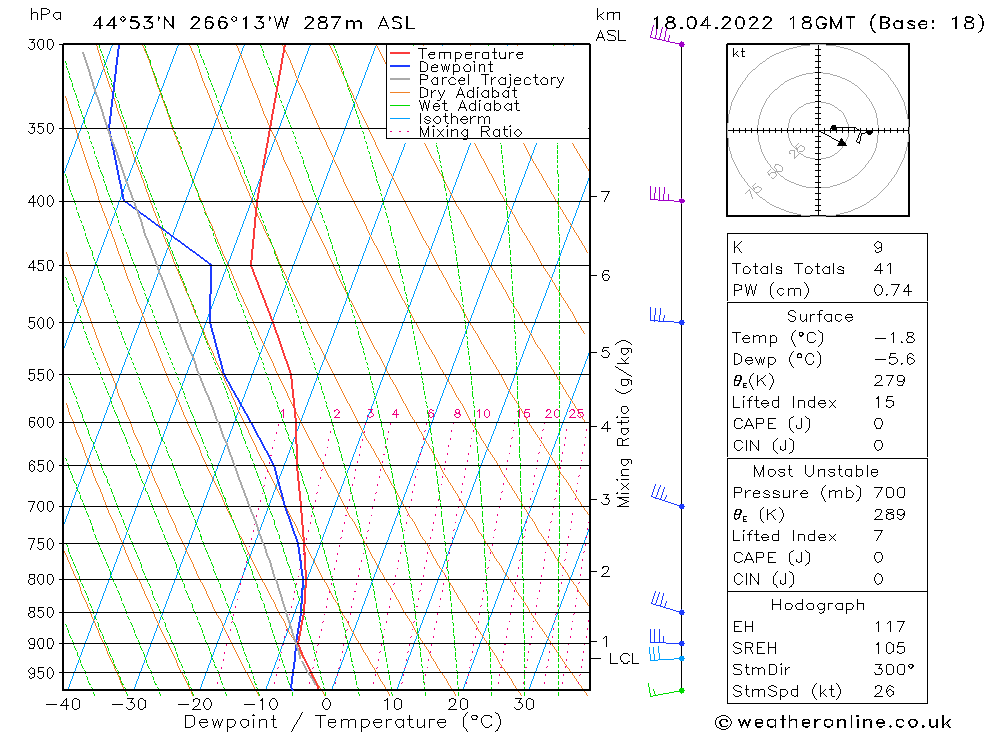Screen dimensions: 1000x733
Task: Click the 'Surface' section heading
Action: point(820,316)
